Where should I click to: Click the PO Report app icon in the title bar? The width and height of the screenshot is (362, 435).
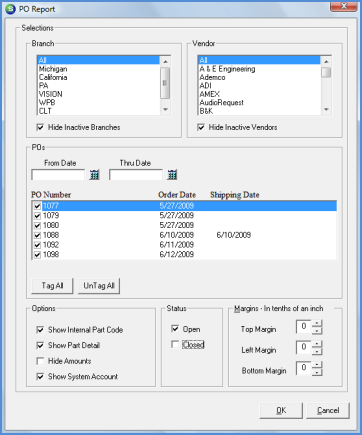click(x=10, y=9)
